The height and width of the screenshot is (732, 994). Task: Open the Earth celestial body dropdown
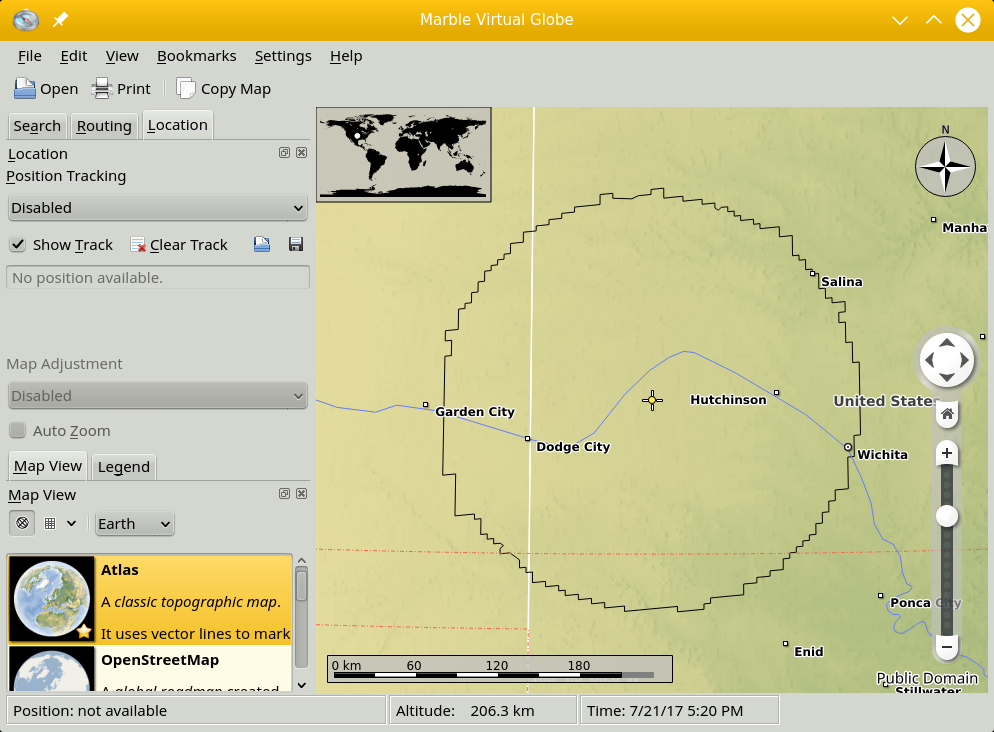click(134, 524)
